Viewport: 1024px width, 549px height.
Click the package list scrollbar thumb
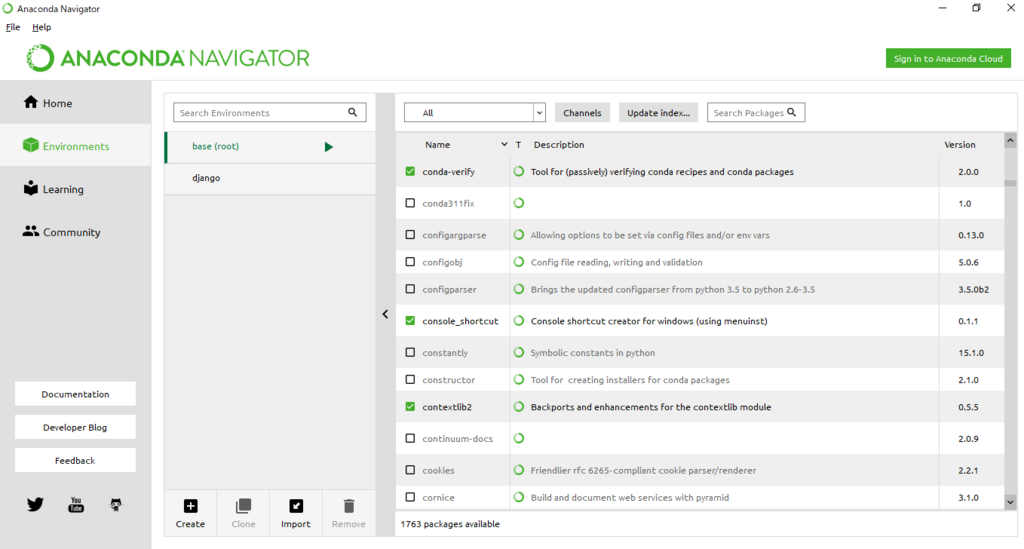pyautogui.click(x=1010, y=183)
